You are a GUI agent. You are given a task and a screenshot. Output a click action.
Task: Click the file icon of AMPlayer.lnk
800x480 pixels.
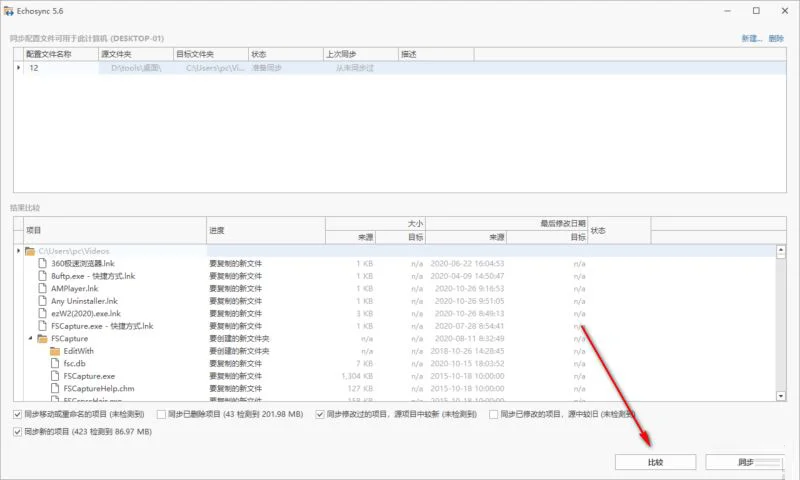(x=43, y=288)
